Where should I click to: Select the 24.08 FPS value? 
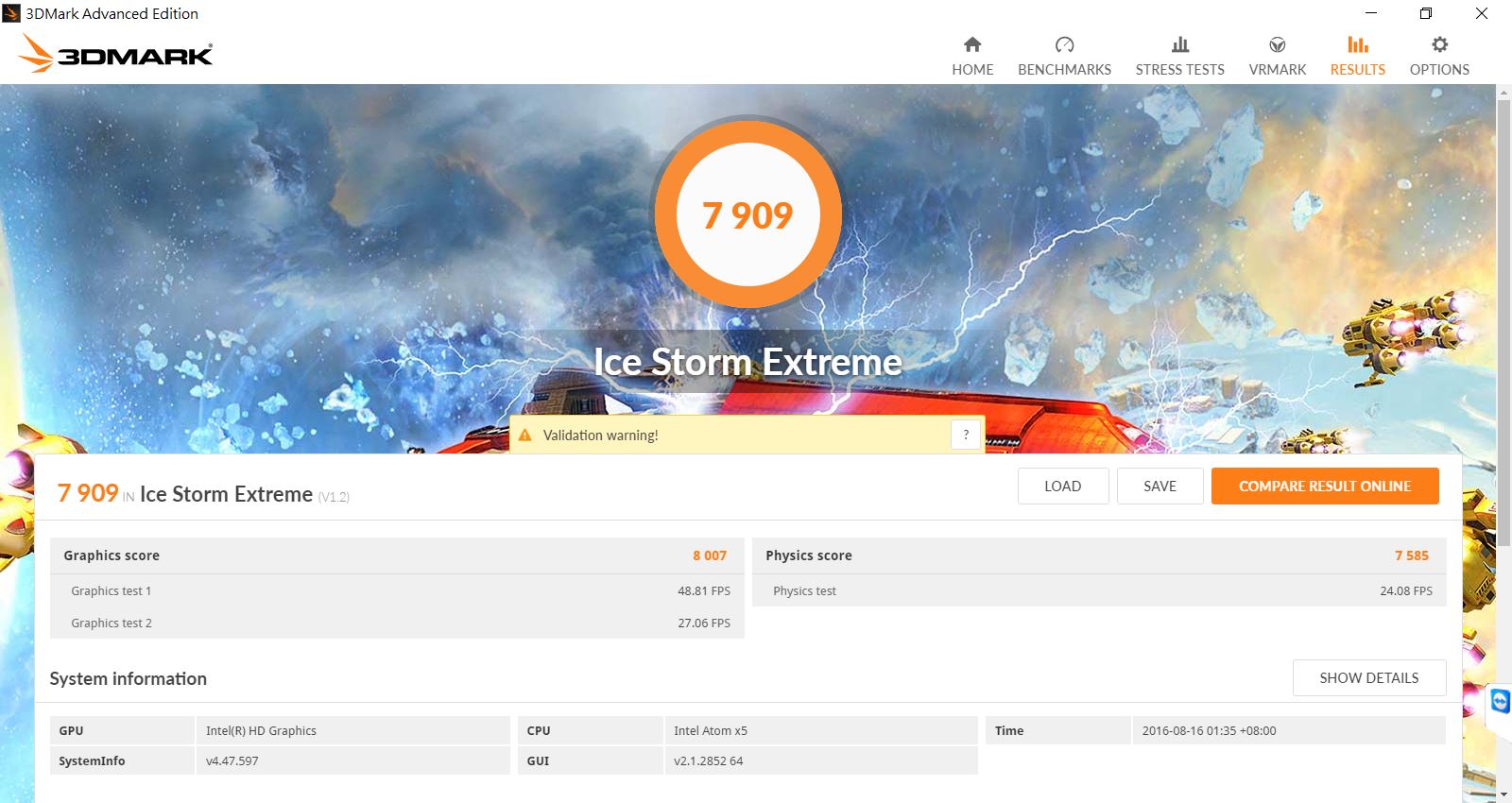(1406, 590)
